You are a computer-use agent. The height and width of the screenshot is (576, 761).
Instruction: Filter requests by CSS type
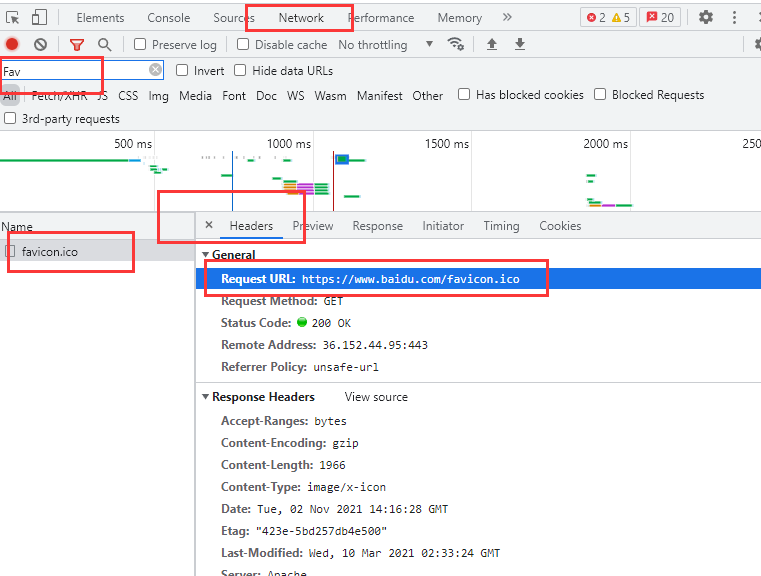(x=128, y=96)
